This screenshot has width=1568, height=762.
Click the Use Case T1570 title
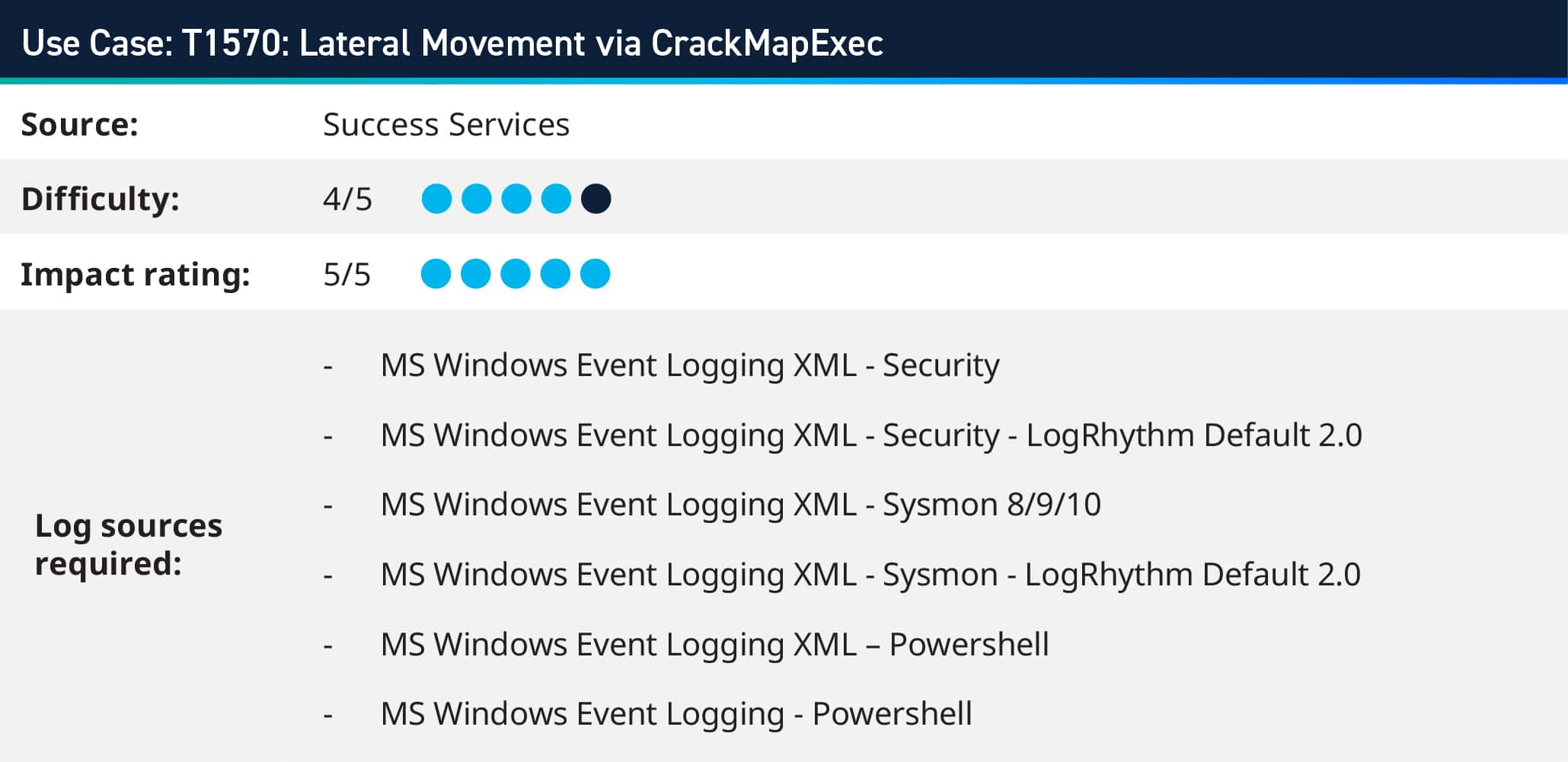[452, 43]
